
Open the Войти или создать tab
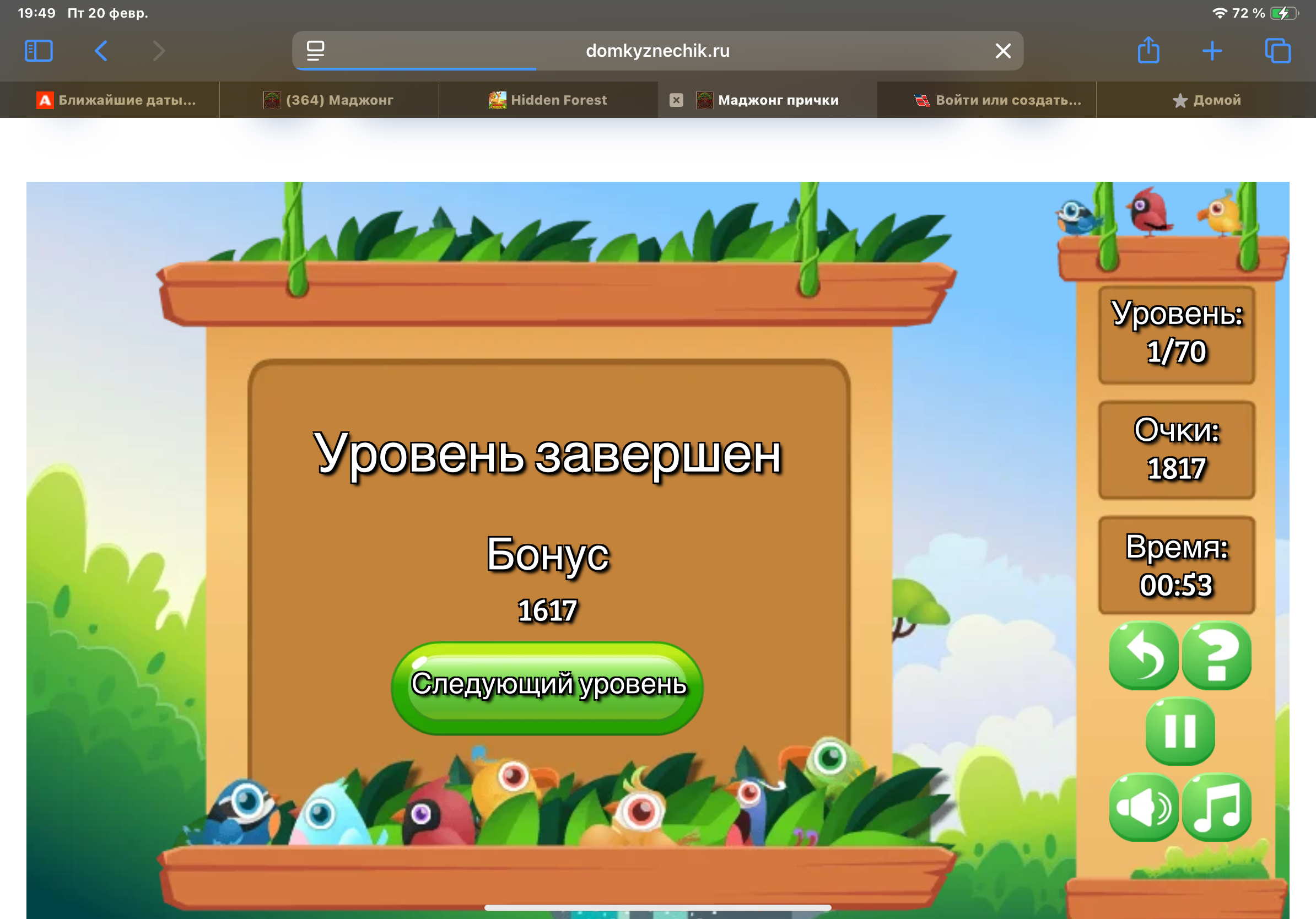click(997, 100)
